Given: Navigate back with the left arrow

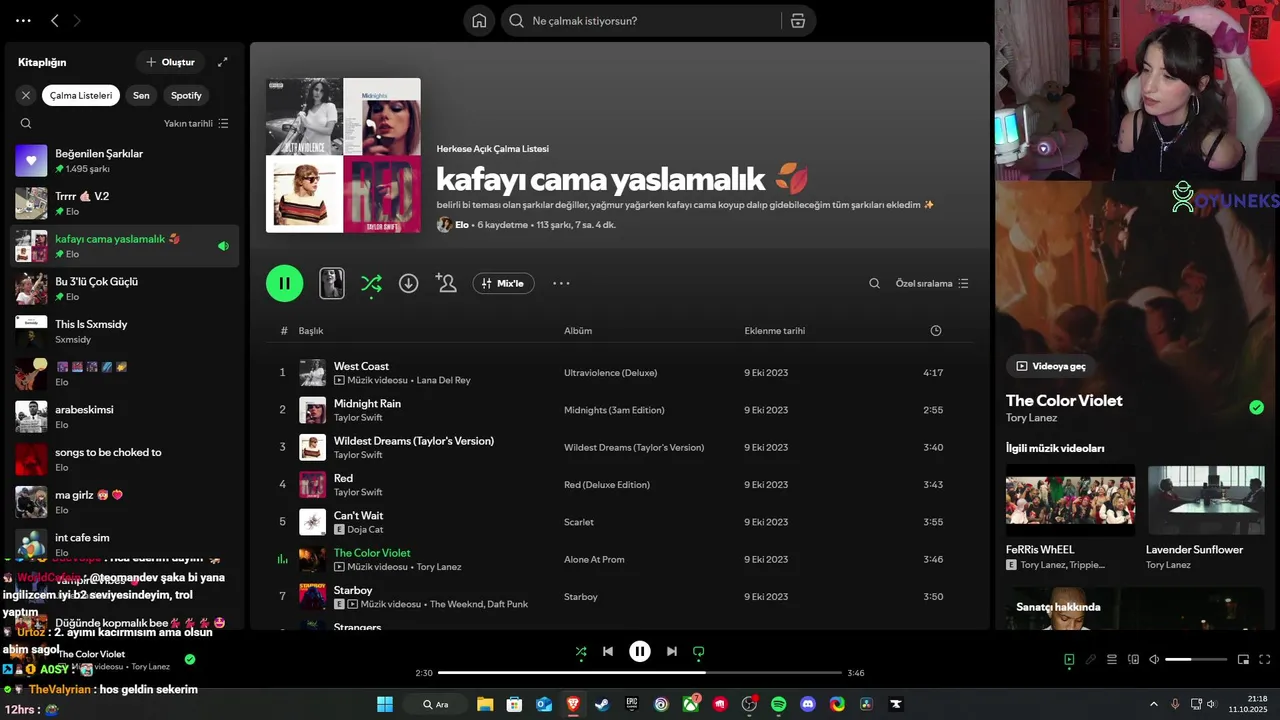Looking at the screenshot, I should (x=55, y=20).
